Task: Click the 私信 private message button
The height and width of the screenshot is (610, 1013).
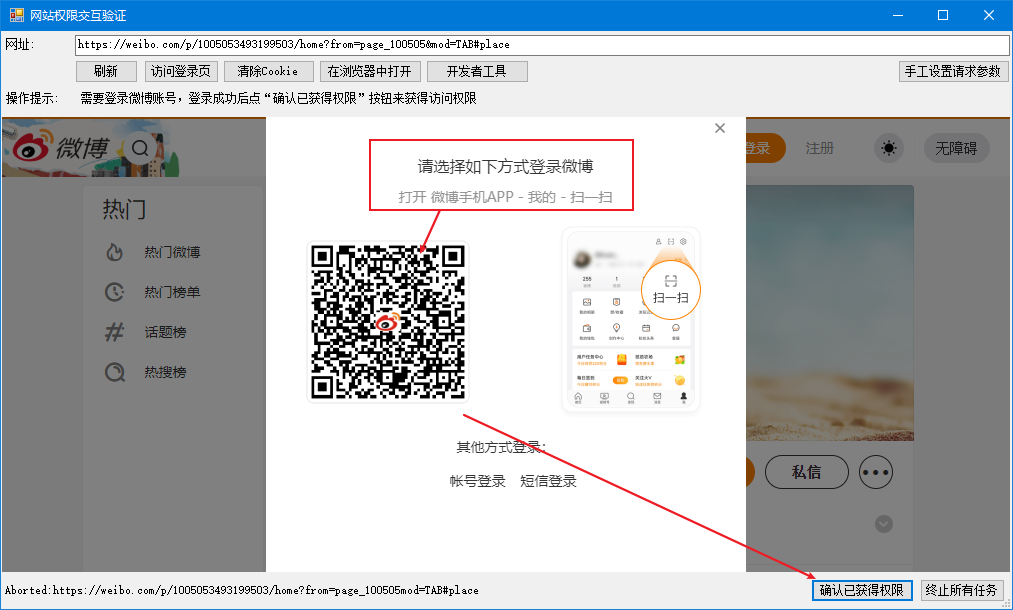Action: [806, 472]
